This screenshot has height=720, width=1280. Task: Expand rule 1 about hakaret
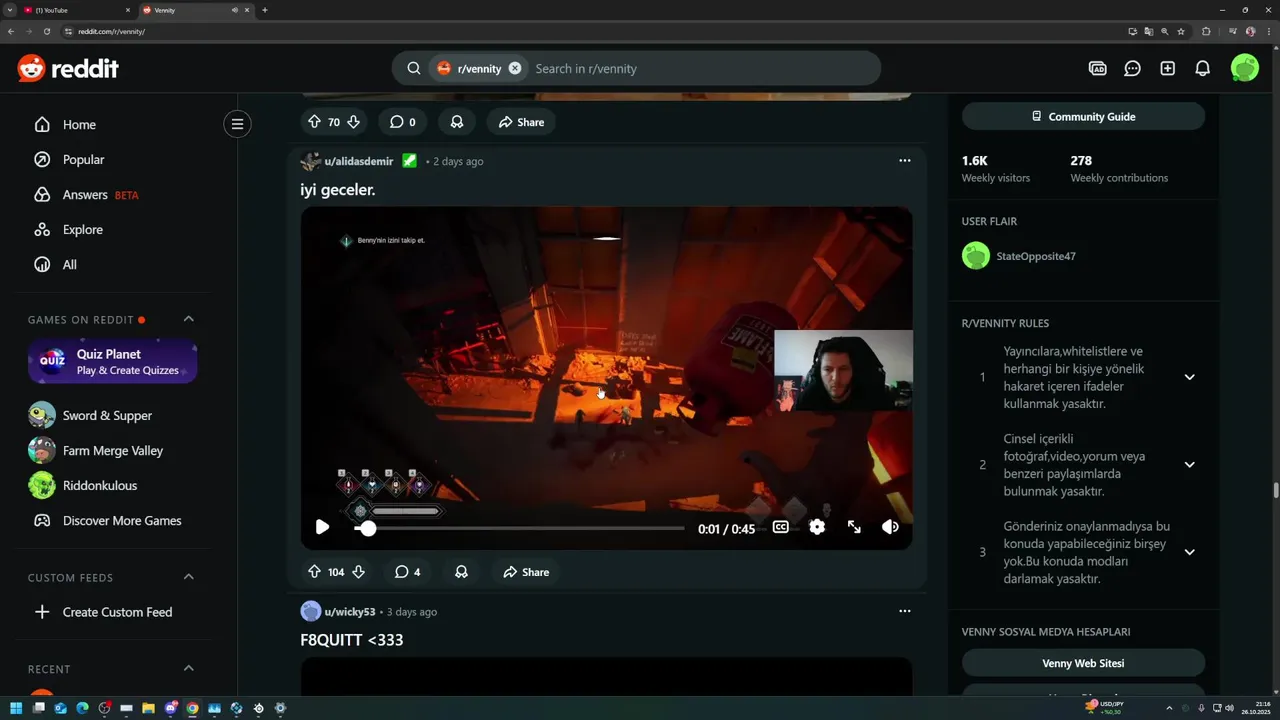[1189, 377]
